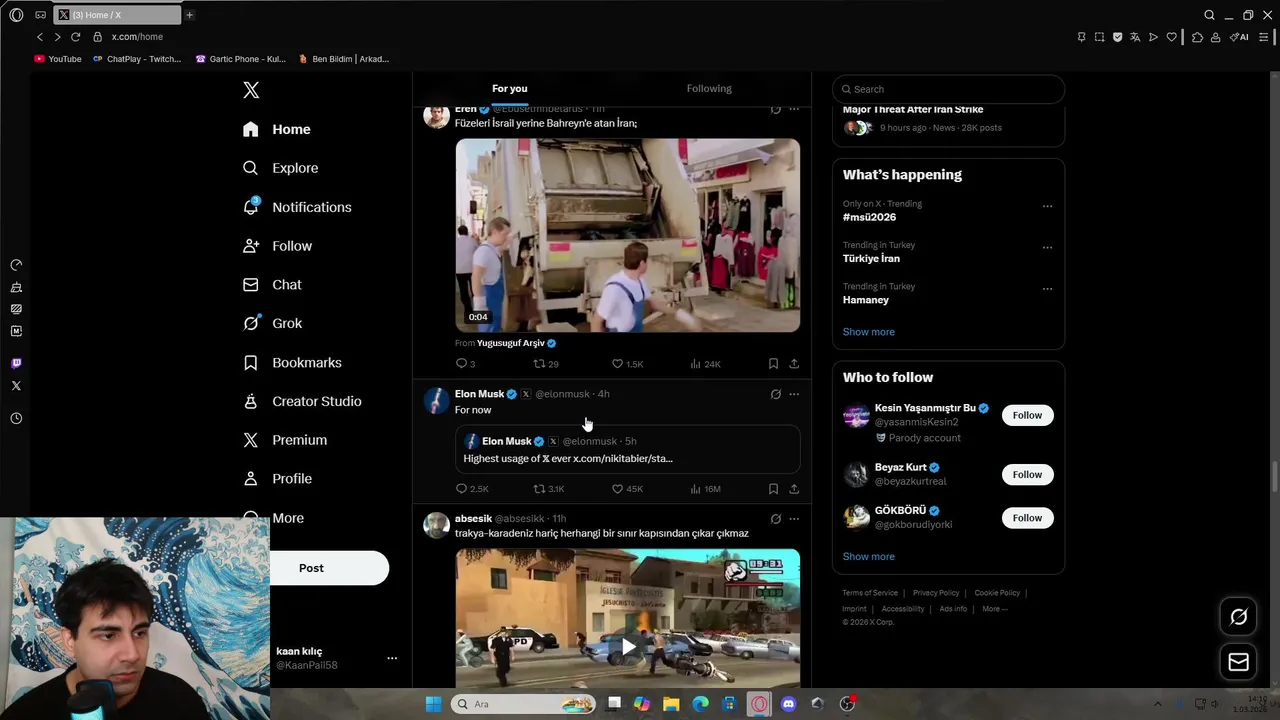Repost Eren's post with 29 reposts
Viewport: 1280px width, 720px height.
[546, 364]
